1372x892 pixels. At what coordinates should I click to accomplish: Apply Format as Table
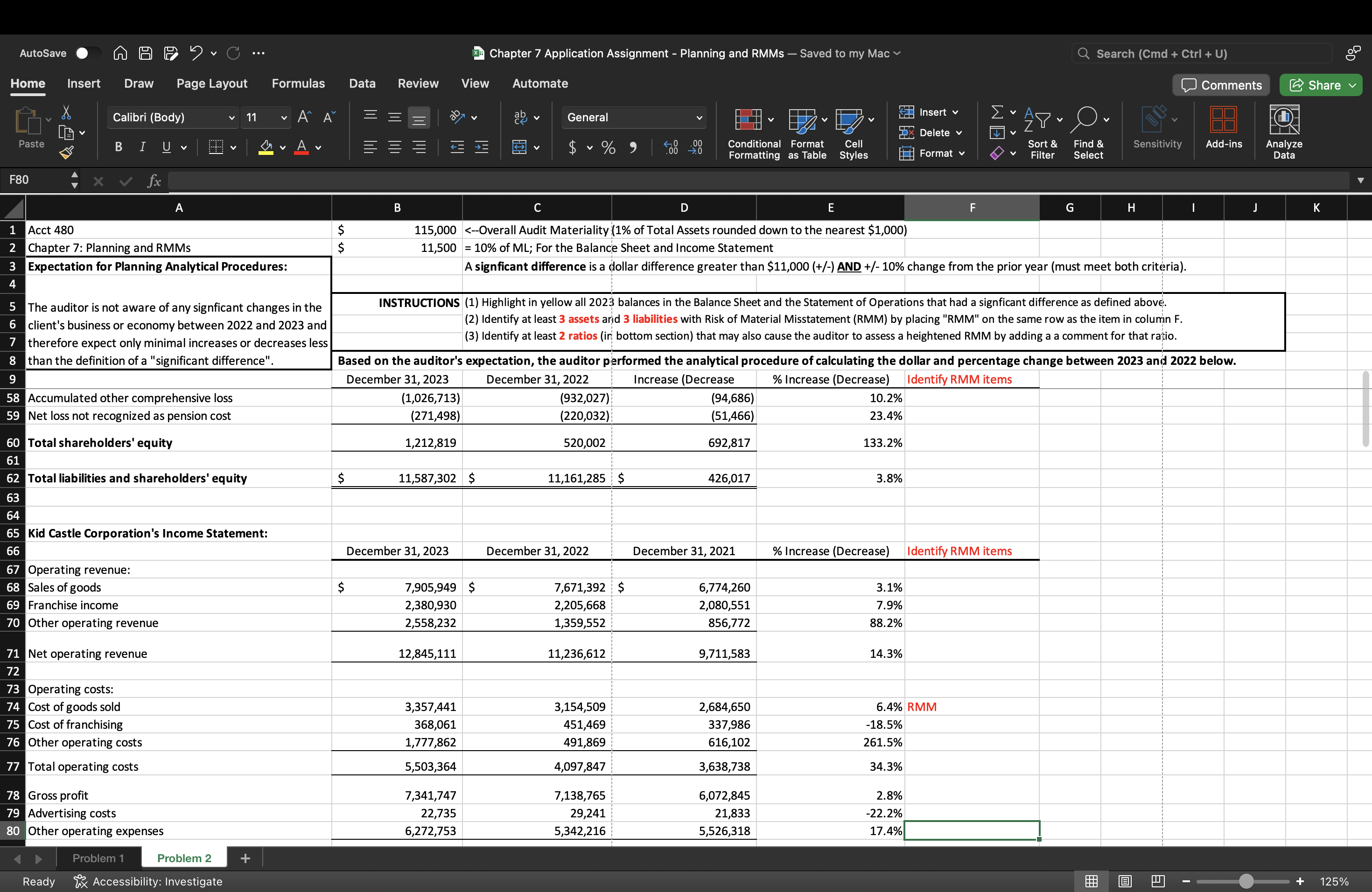tap(806, 132)
